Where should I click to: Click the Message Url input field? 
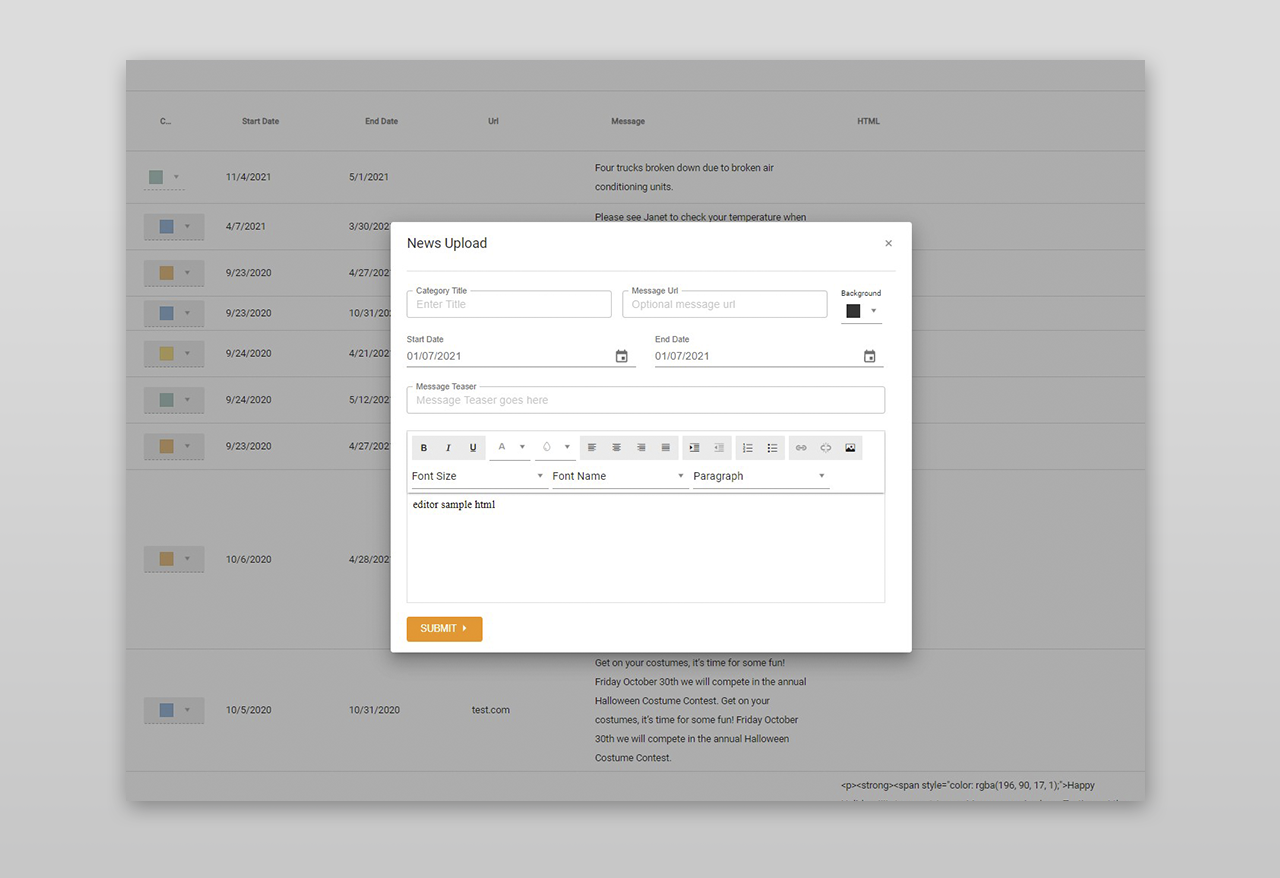(725, 304)
